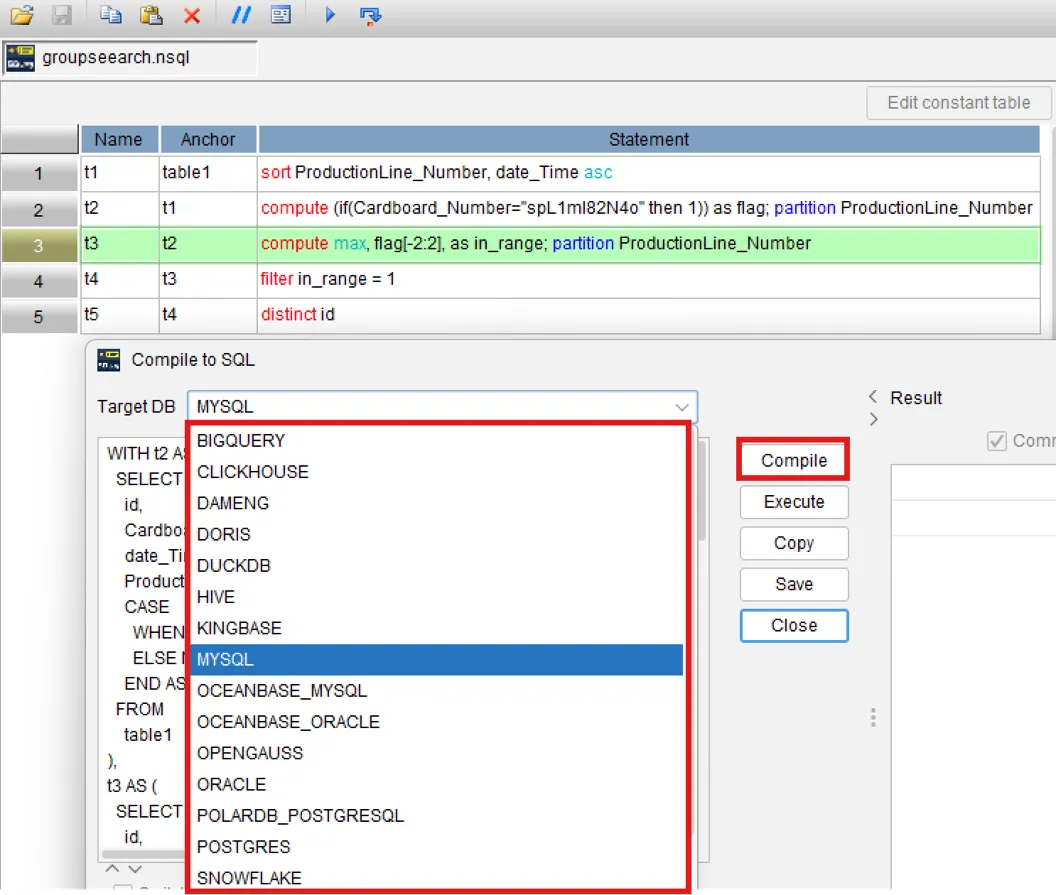Select row header number 1

(x=39, y=174)
